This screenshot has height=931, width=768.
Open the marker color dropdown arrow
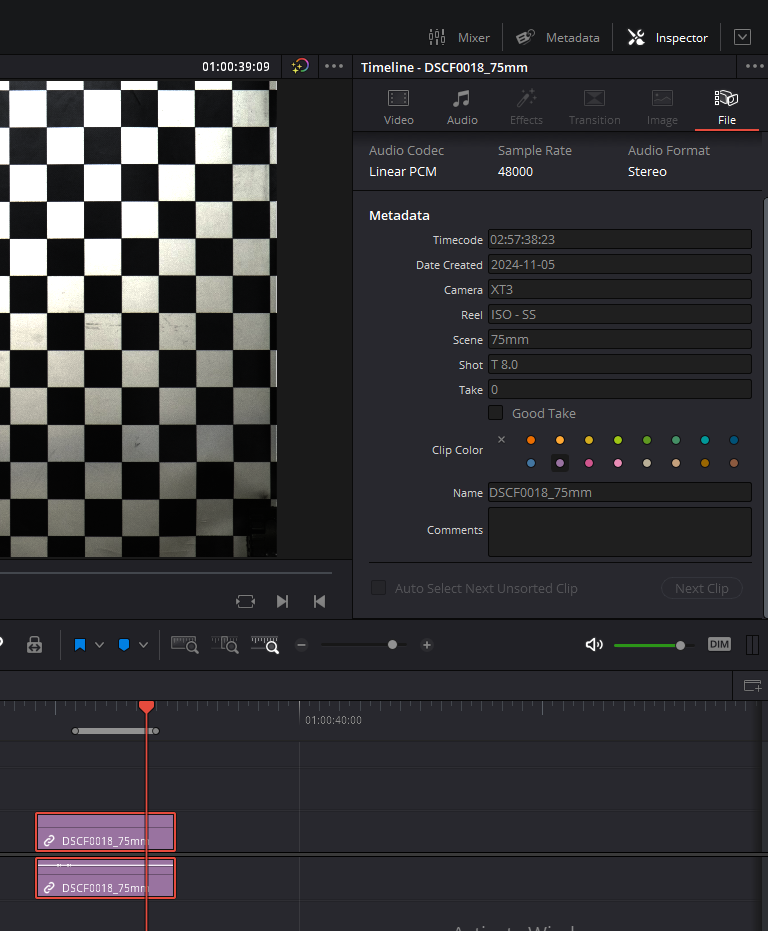point(143,645)
